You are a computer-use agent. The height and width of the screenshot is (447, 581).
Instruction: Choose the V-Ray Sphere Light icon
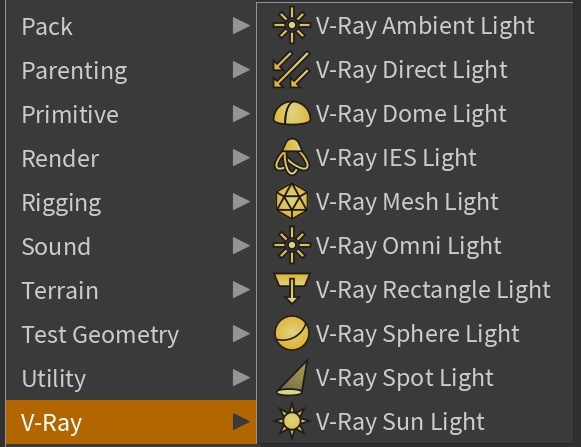coord(292,333)
